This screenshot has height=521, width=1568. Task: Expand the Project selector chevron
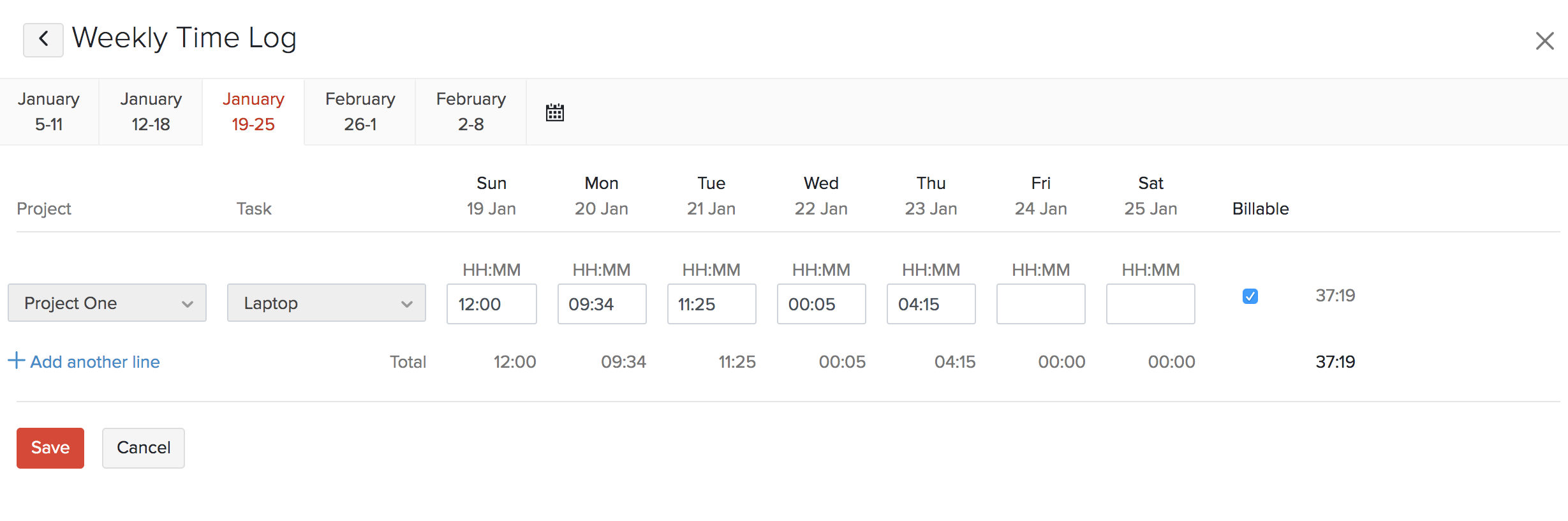188,305
